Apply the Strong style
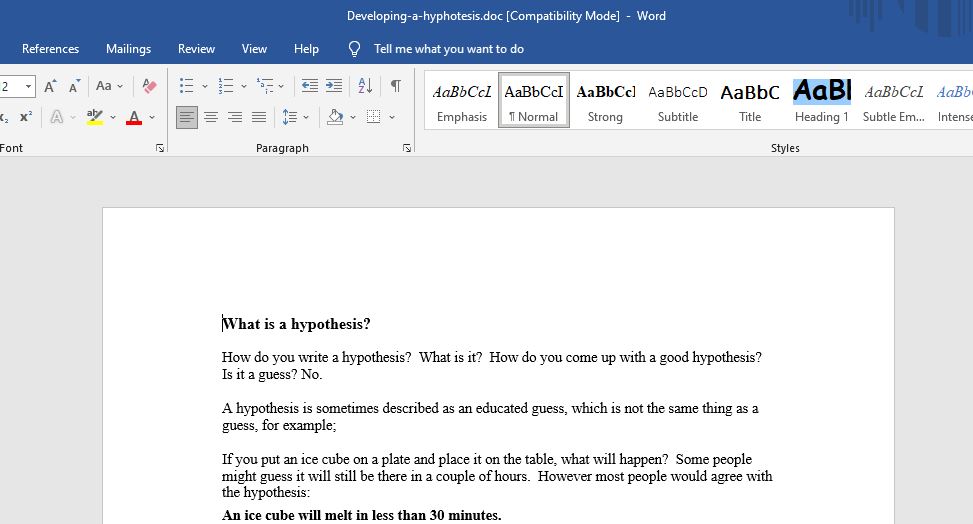The width and height of the screenshot is (973, 524). tap(606, 101)
